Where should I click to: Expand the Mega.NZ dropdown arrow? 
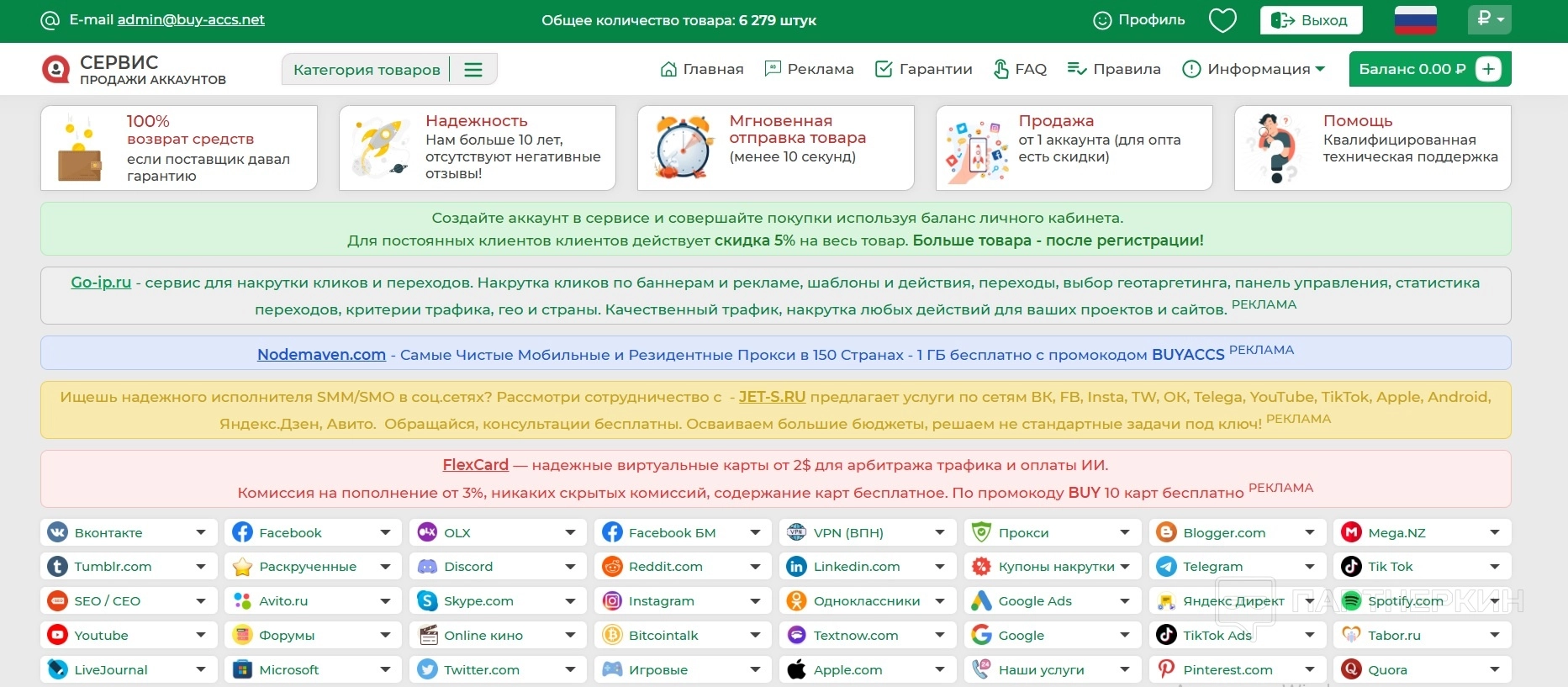click(x=1494, y=532)
